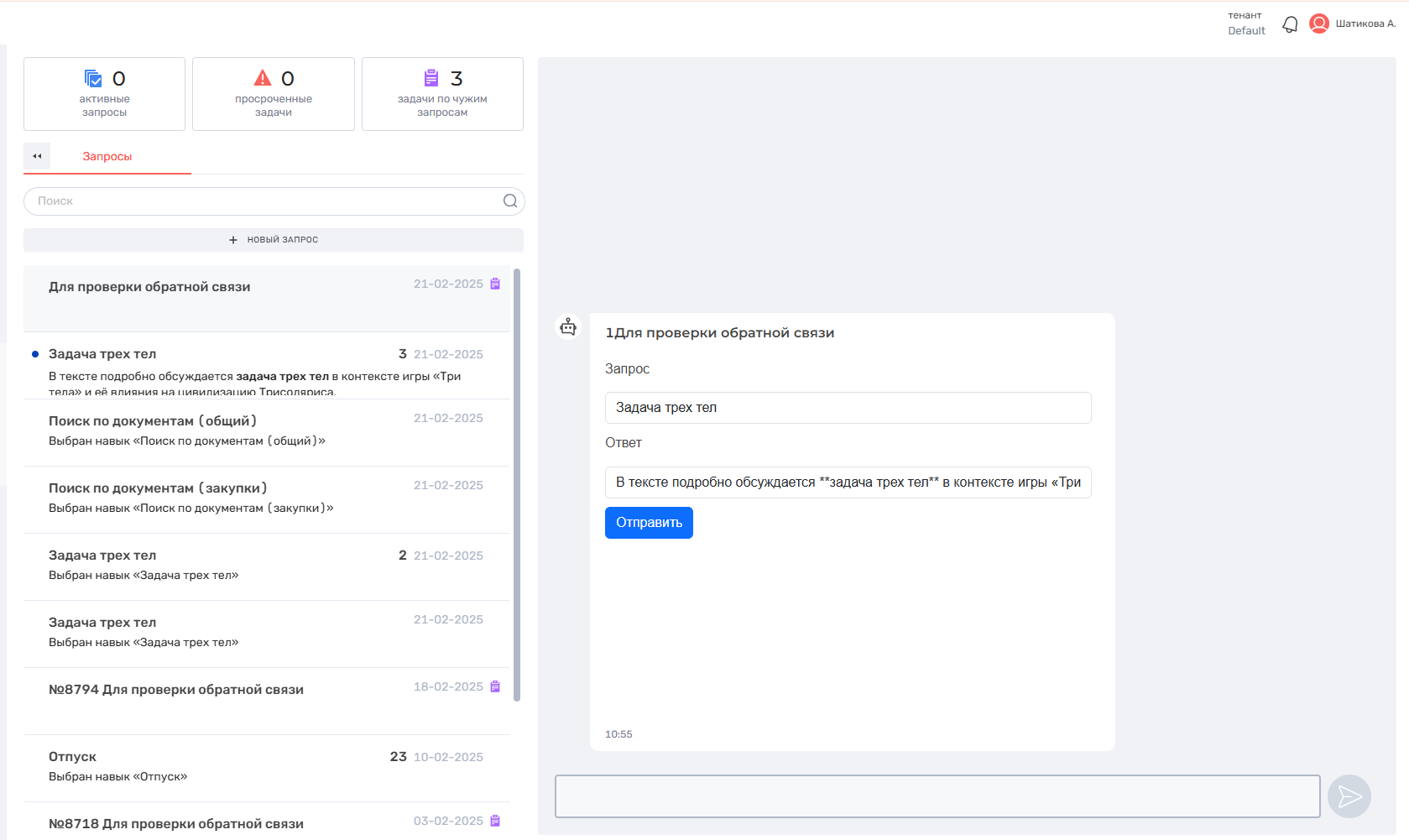Click the Шатикова А. username
The height and width of the screenshot is (840, 1409).
click(1365, 23)
